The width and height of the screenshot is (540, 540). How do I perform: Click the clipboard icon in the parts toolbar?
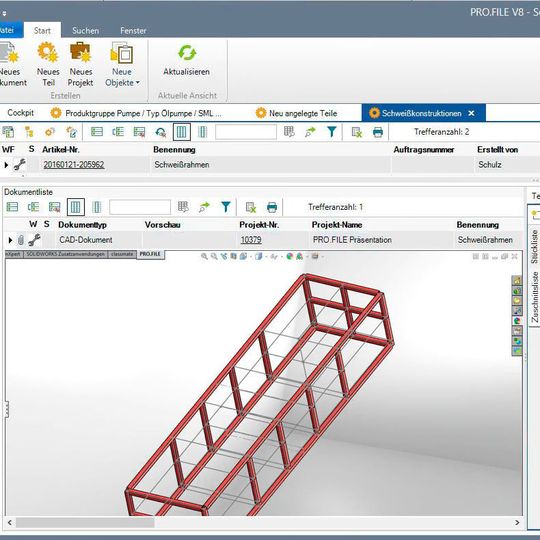tap(8, 132)
